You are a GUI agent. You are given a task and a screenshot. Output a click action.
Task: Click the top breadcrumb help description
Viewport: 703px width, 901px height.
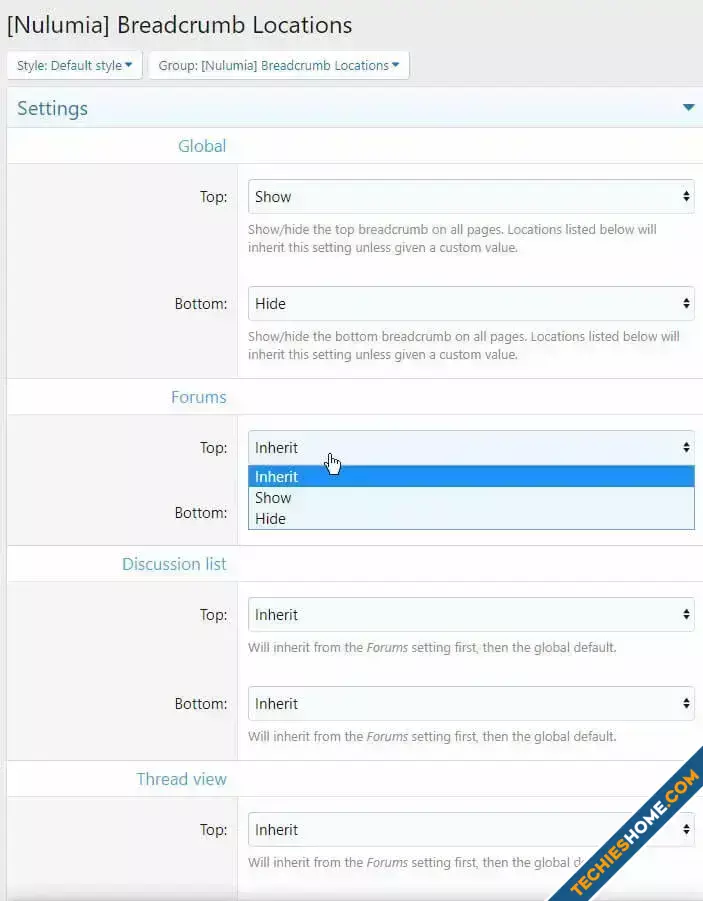452,238
